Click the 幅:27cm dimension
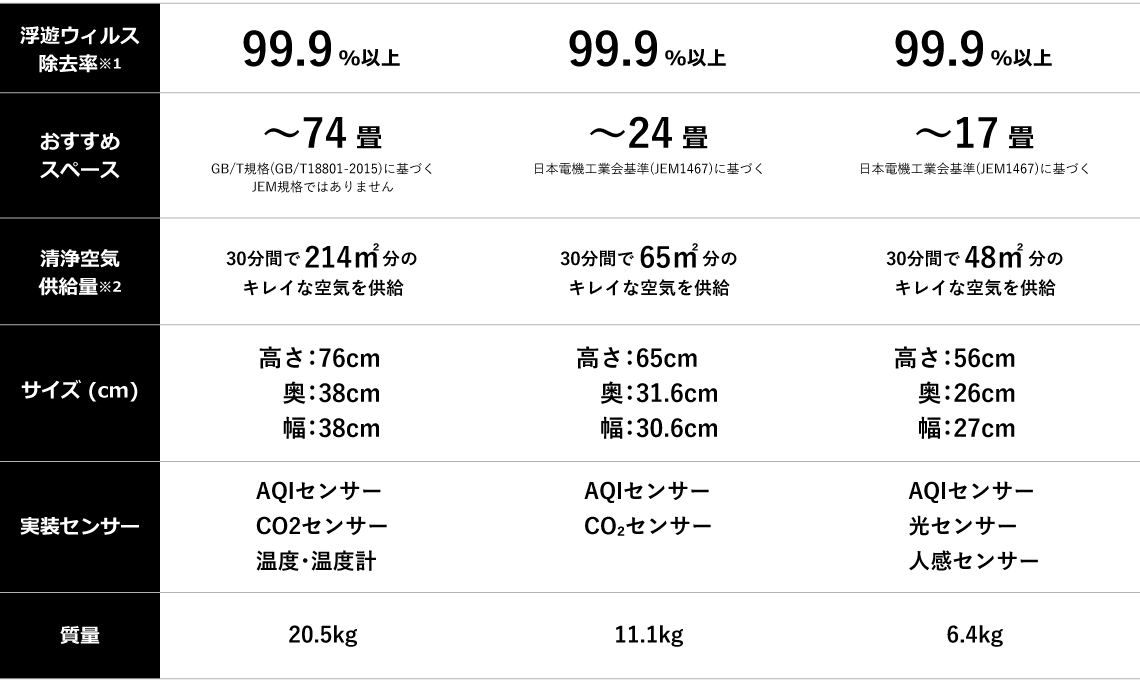1140x680 pixels. pos(966,429)
